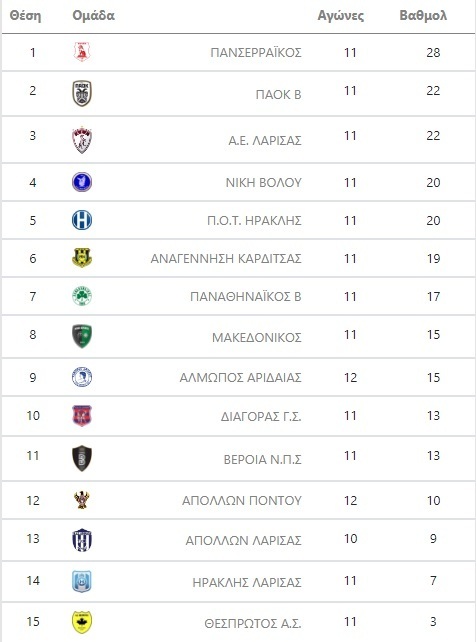Click the Βαθμολ points column header
The width and height of the screenshot is (476, 642).
click(x=423, y=16)
